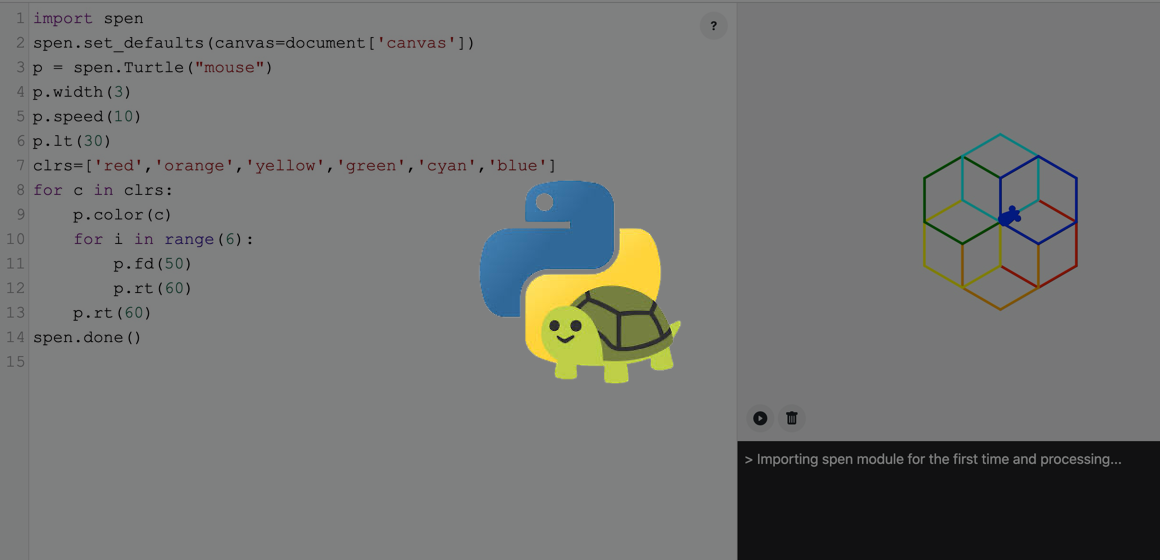The image size is (1160, 560).
Task: Click the 'blue' string in the color list
Action: coord(517,165)
